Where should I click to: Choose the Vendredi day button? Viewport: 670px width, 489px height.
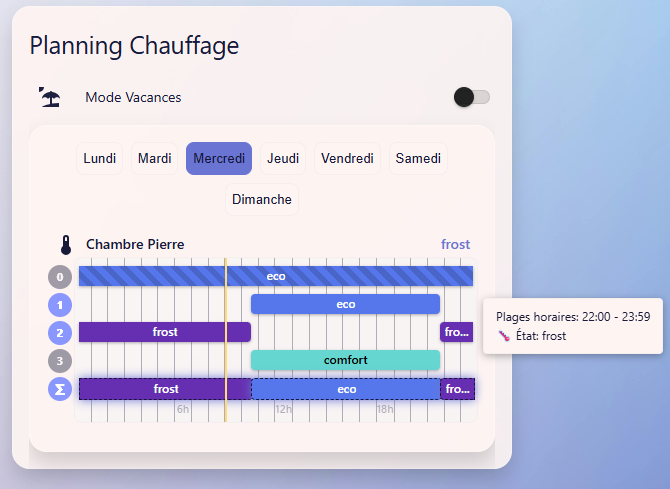click(348, 158)
